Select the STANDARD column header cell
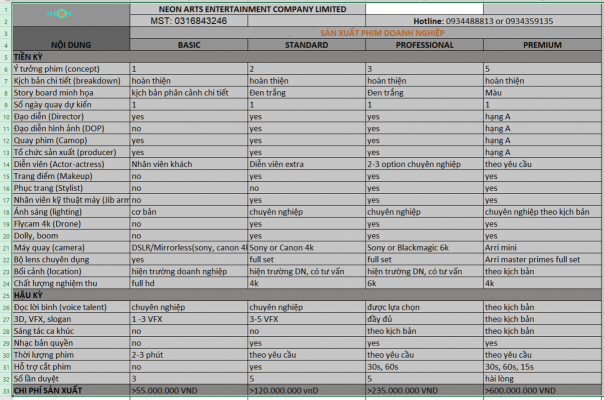604x400 pixels. click(305, 46)
